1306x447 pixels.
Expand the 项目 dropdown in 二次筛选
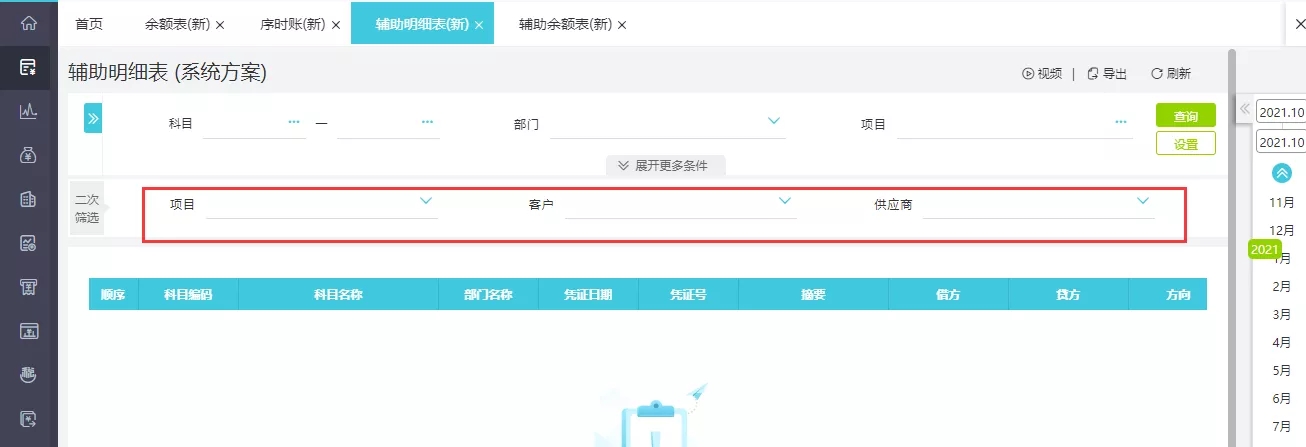(x=426, y=201)
